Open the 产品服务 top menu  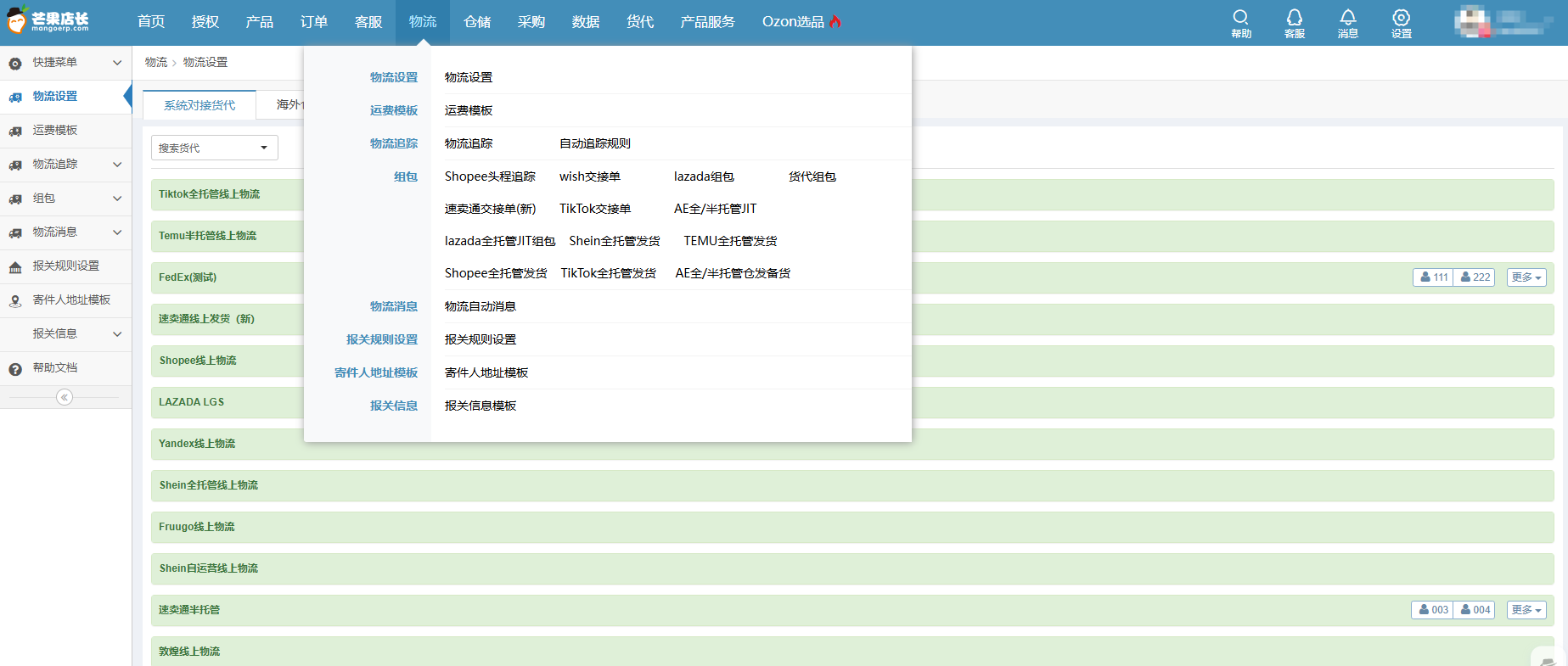pos(707,22)
